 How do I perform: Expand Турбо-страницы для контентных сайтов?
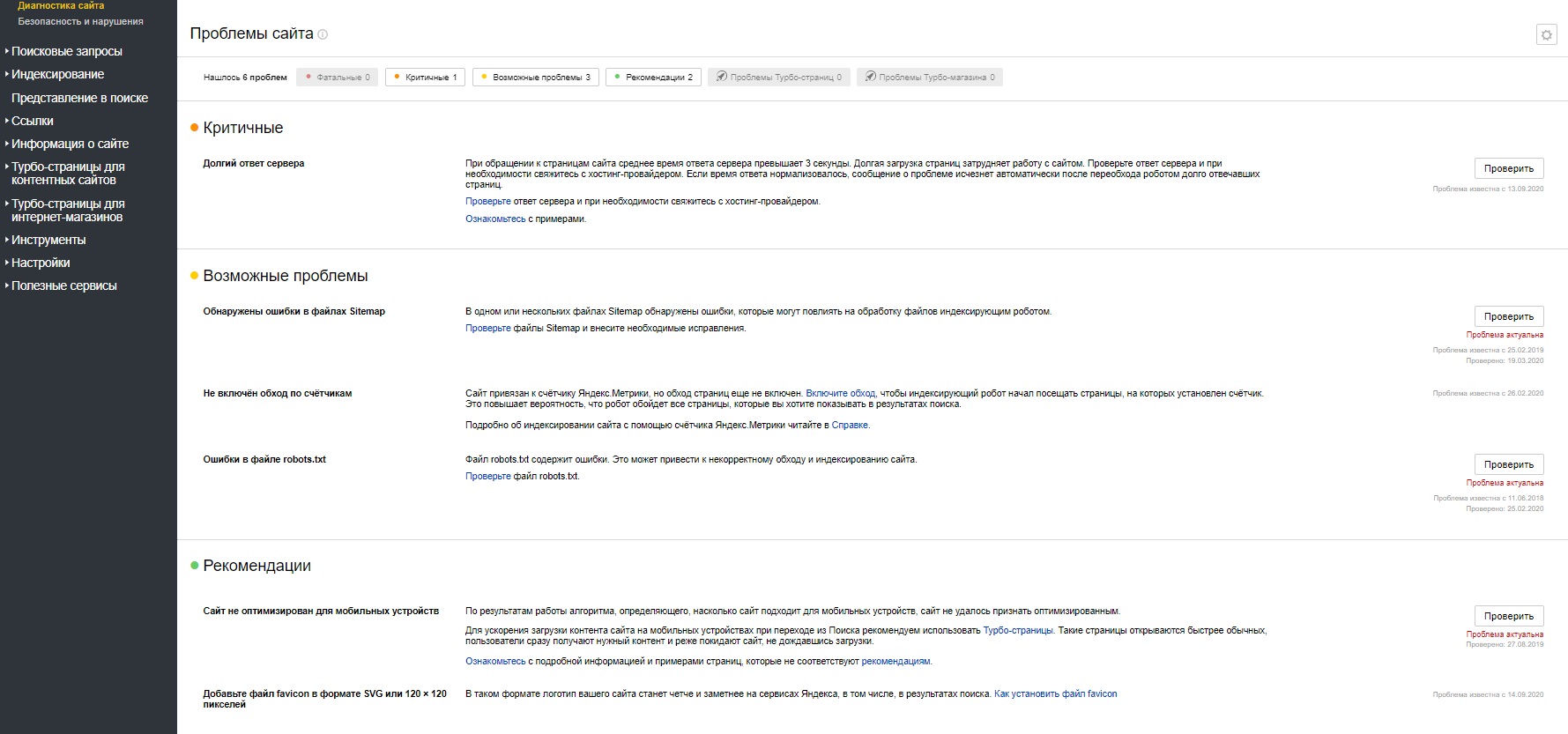pos(68,174)
